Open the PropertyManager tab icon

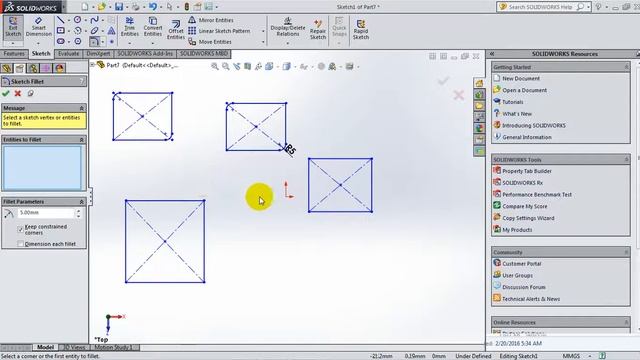point(20,68)
